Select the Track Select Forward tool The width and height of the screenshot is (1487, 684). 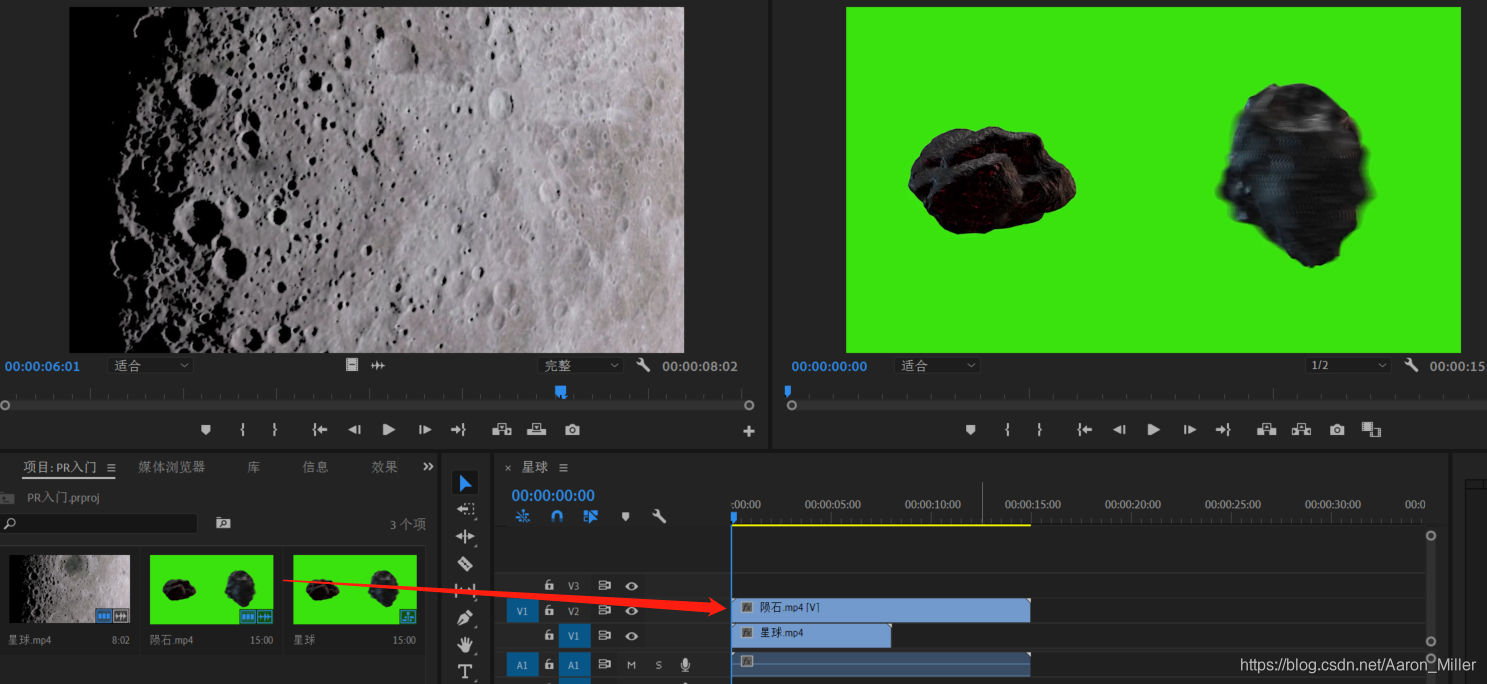465,510
